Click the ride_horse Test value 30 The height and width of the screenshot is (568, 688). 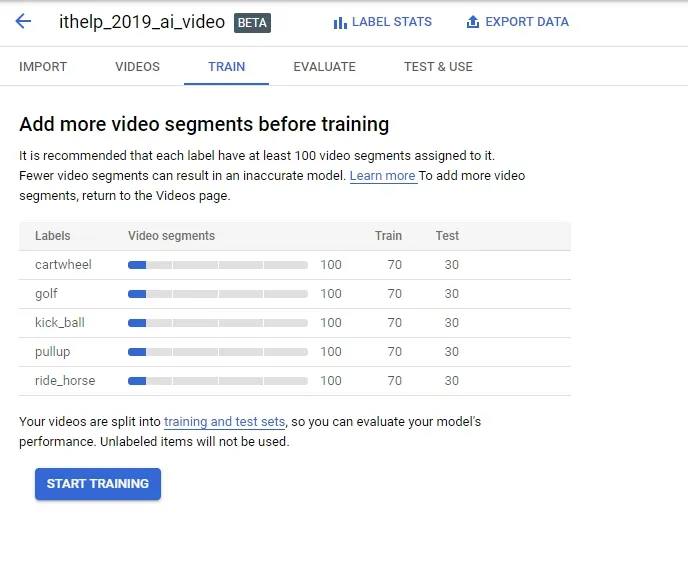click(452, 381)
